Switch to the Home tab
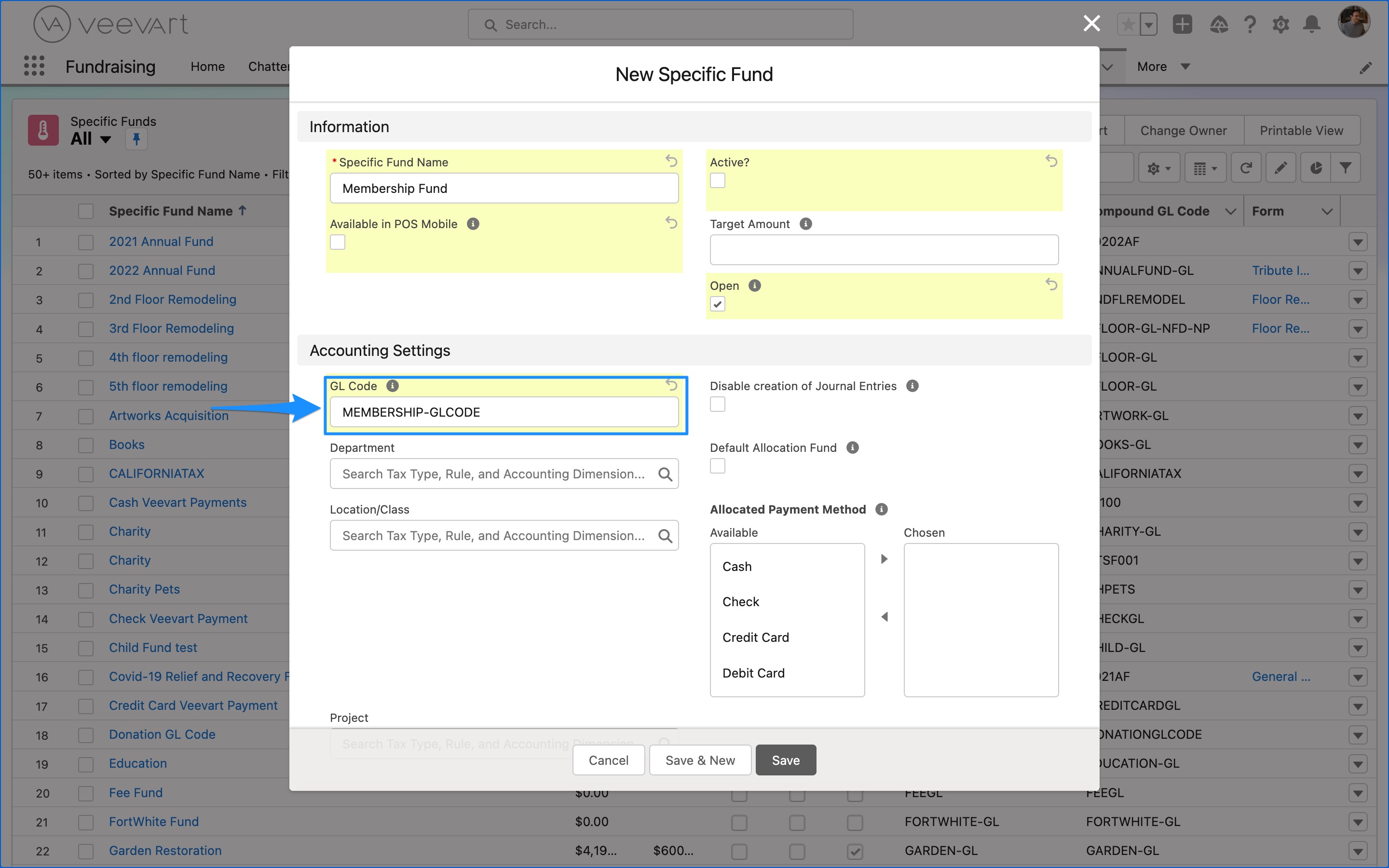1389x868 pixels. click(207, 66)
